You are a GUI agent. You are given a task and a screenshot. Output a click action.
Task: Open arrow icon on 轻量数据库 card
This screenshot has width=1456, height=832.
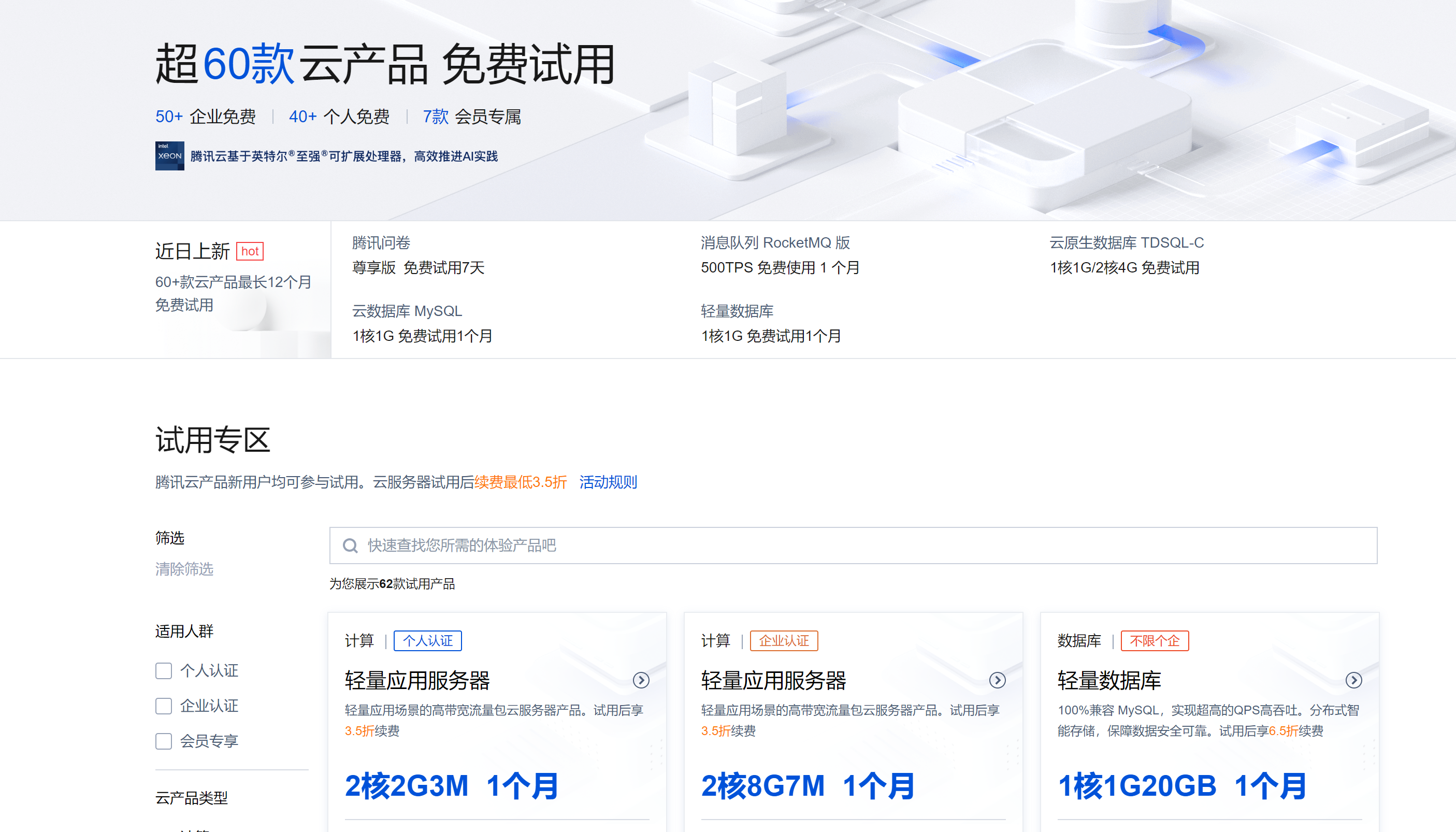[x=1354, y=680]
